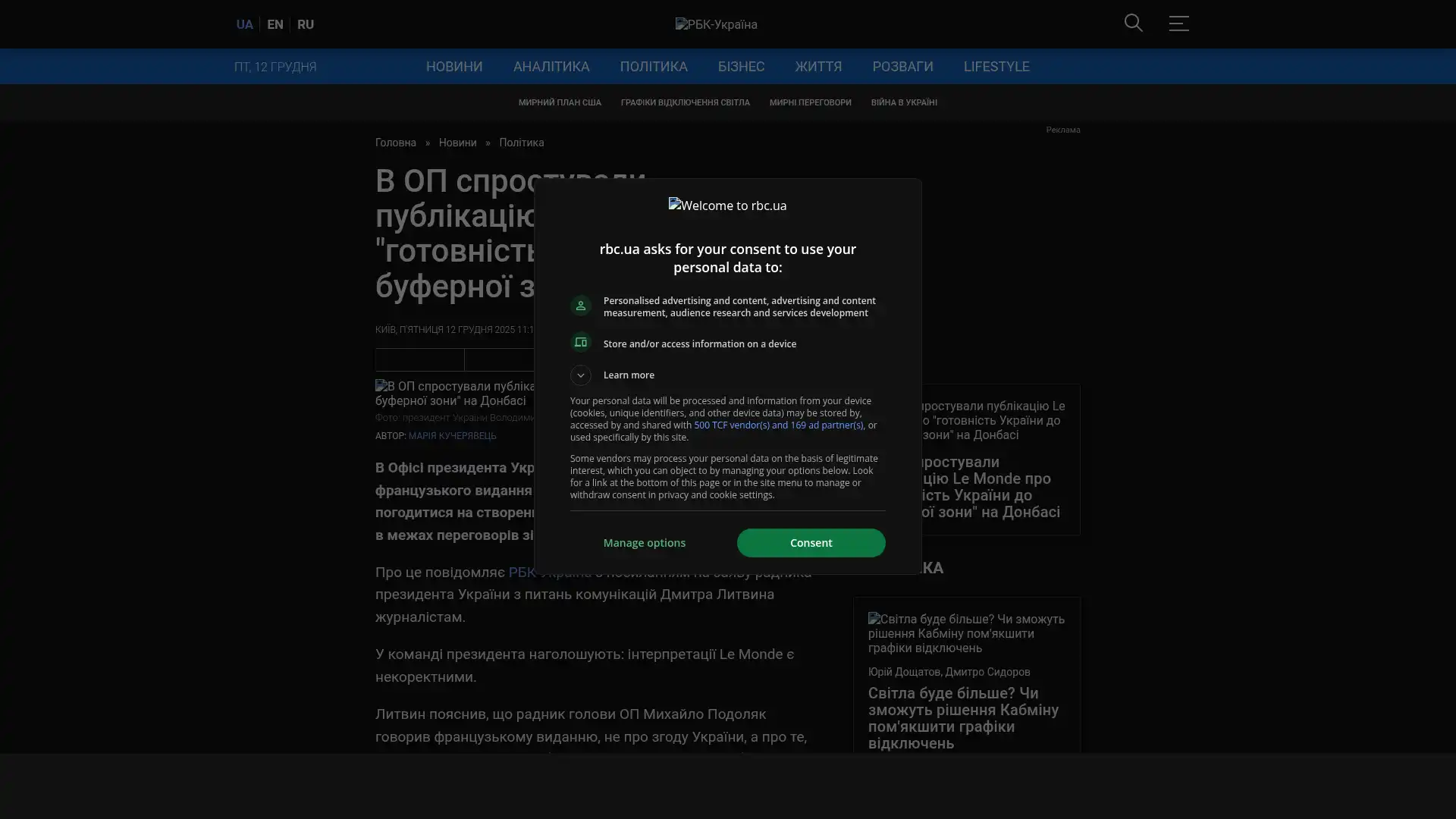Click the RBC-Ukraine logo

coord(716,24)
